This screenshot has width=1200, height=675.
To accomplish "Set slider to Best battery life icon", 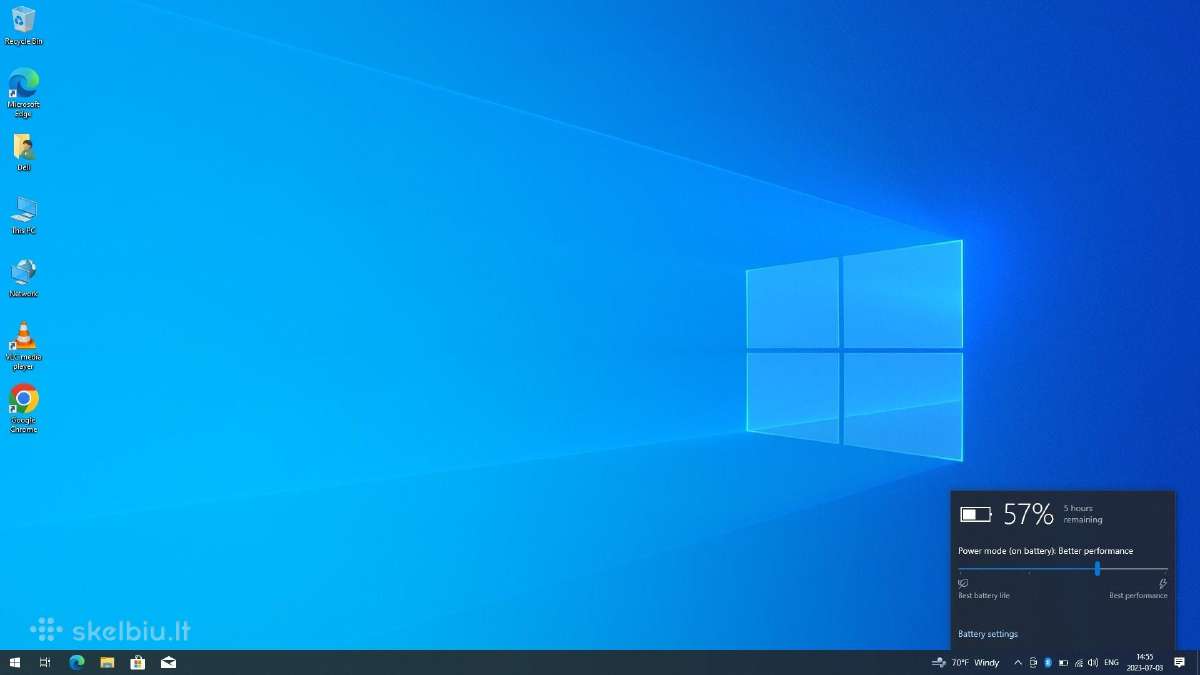I will click(963, 583).
